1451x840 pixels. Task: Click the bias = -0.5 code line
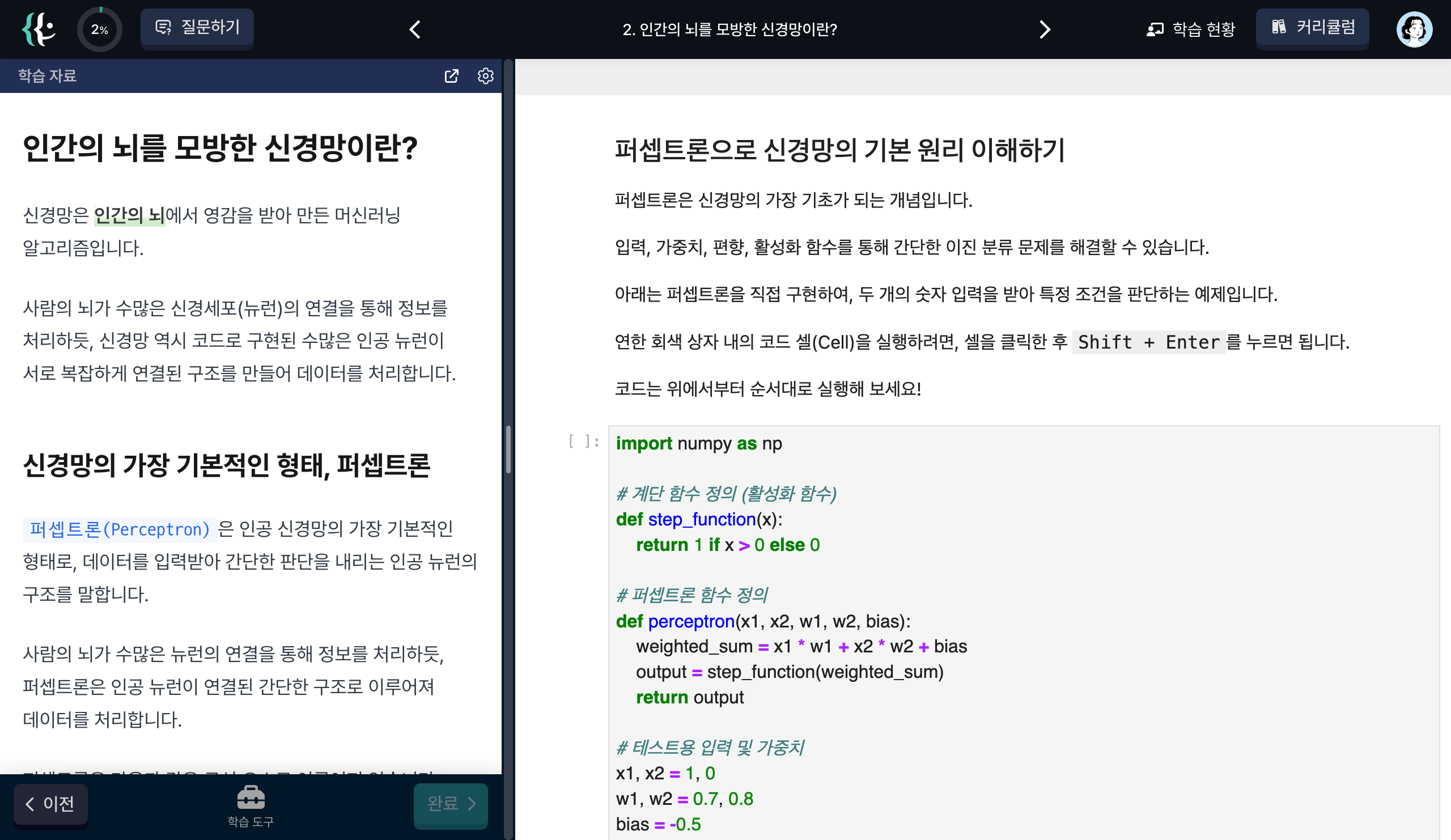(x=658, y=824)
